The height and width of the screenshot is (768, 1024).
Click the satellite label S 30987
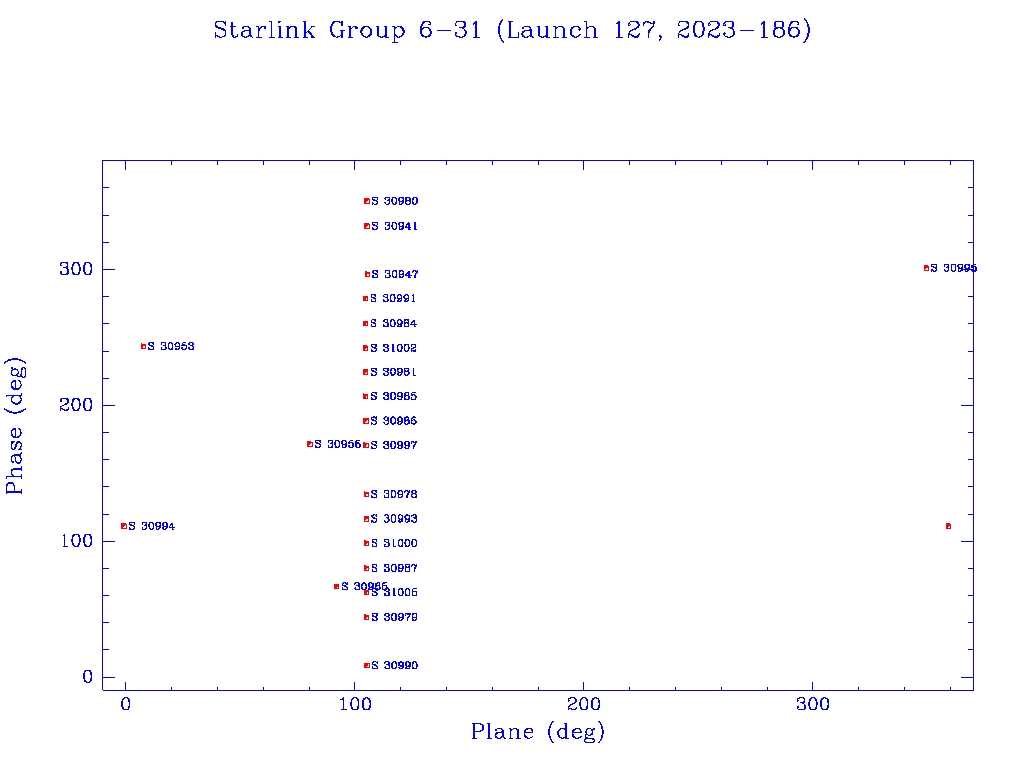pyautogui.click(x=394, y=568)
